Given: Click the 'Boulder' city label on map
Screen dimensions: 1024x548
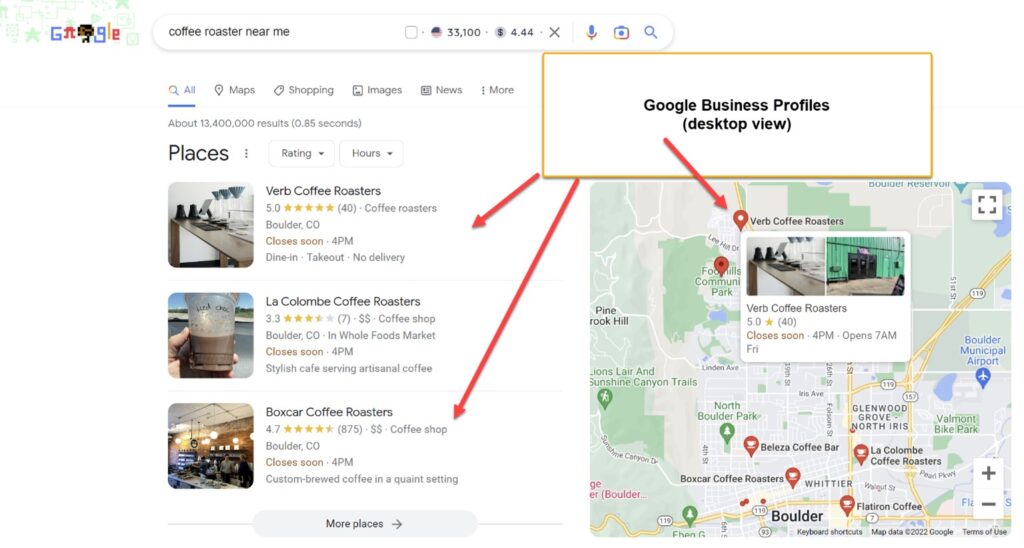Looking at the screenshot, I should 797,516.
